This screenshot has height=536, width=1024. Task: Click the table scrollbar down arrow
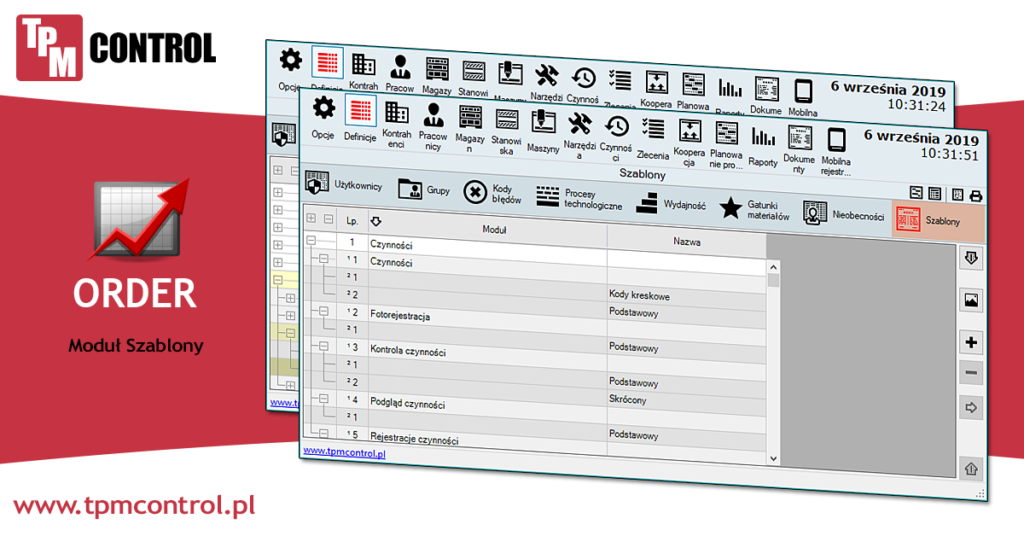click(x=773, y=458)
